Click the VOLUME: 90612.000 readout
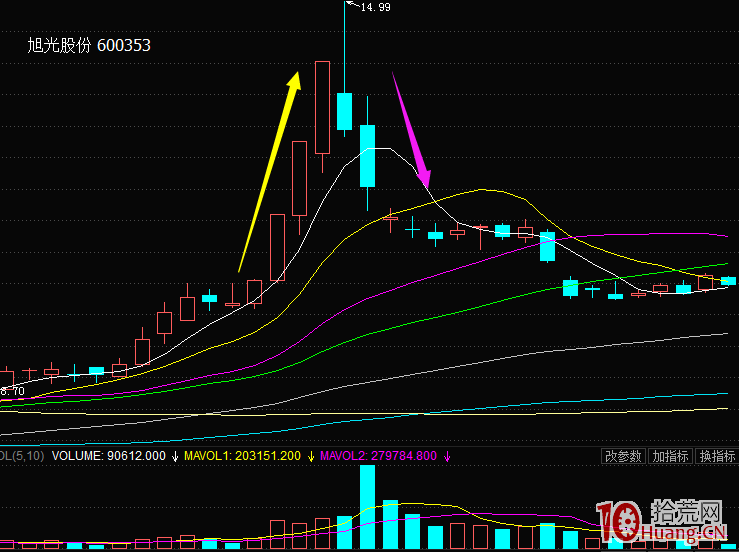739x552 pixels. point(108,456)
